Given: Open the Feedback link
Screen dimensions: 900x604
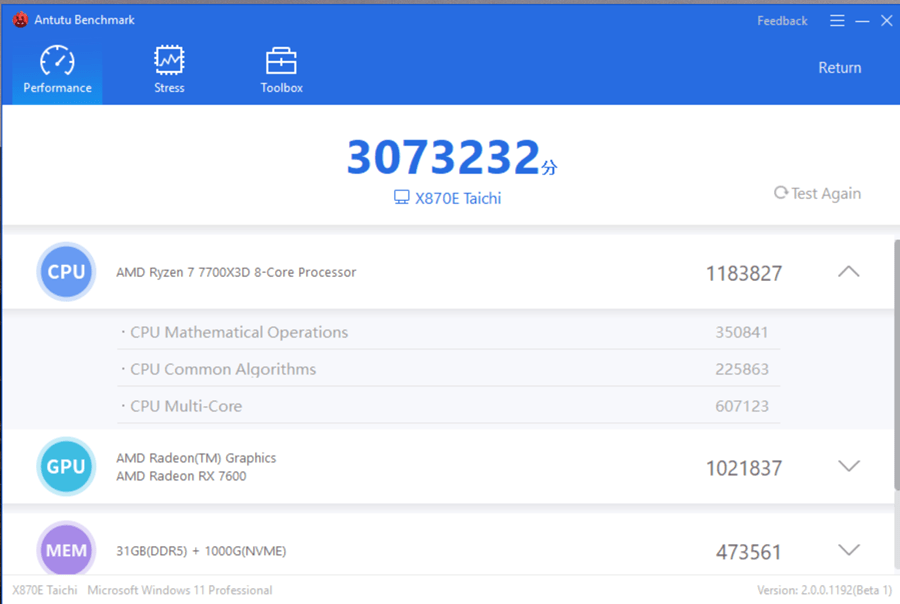Looking at the screenshot, I should pos(782,21).
